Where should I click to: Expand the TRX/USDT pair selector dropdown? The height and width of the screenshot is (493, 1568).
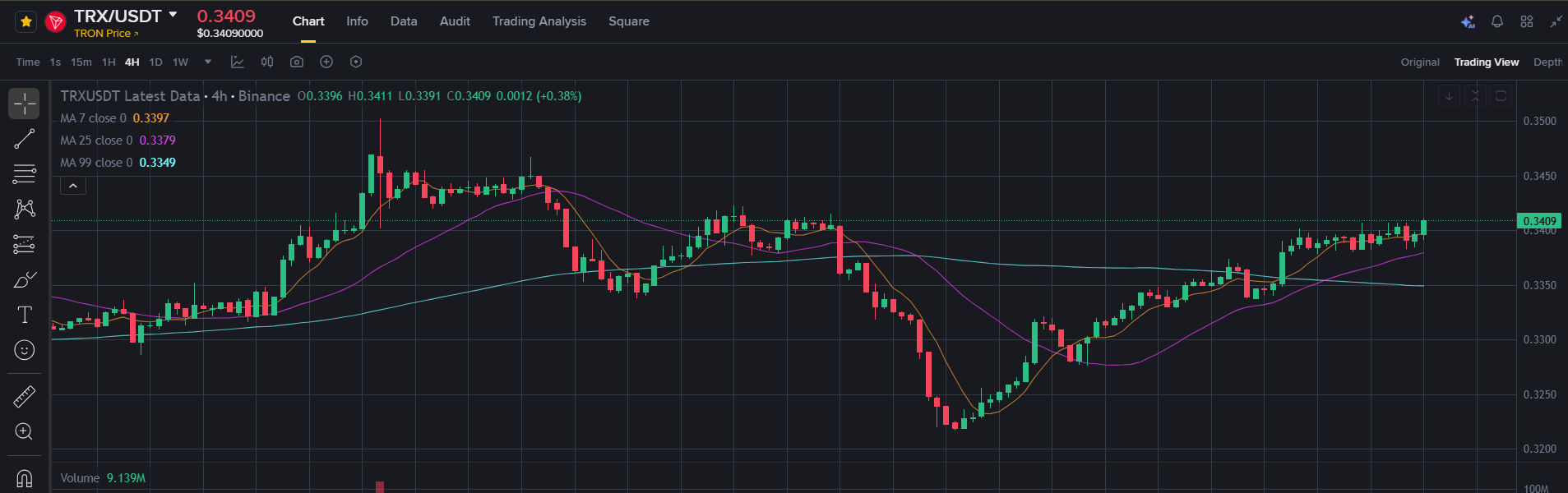point(173,15)
